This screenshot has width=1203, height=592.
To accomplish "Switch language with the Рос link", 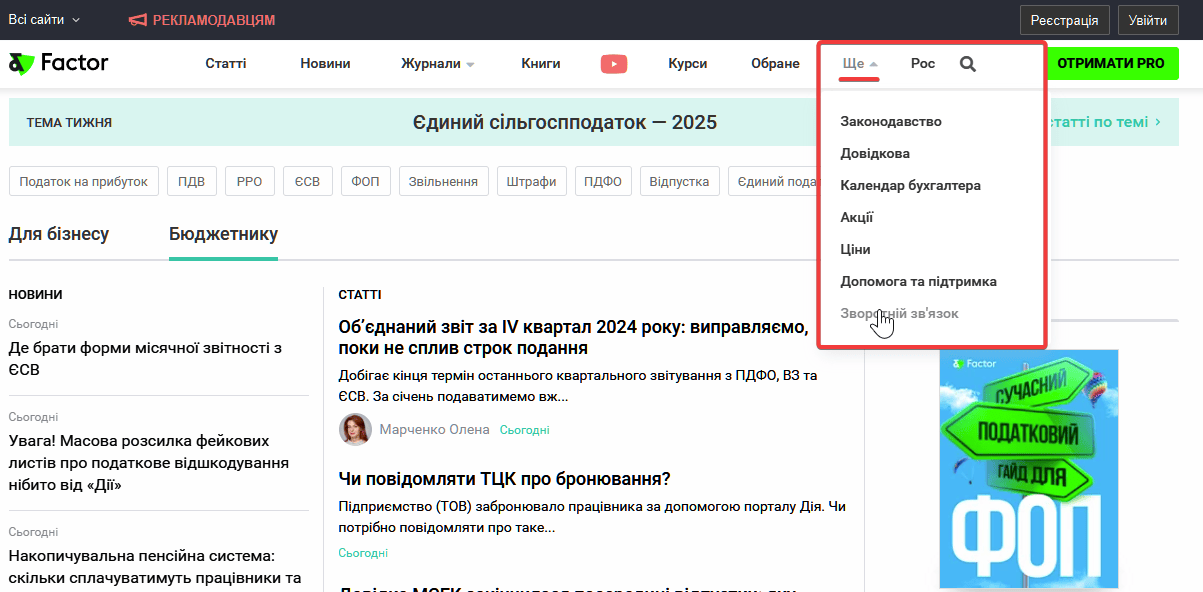I will click(x=922, y=64).
